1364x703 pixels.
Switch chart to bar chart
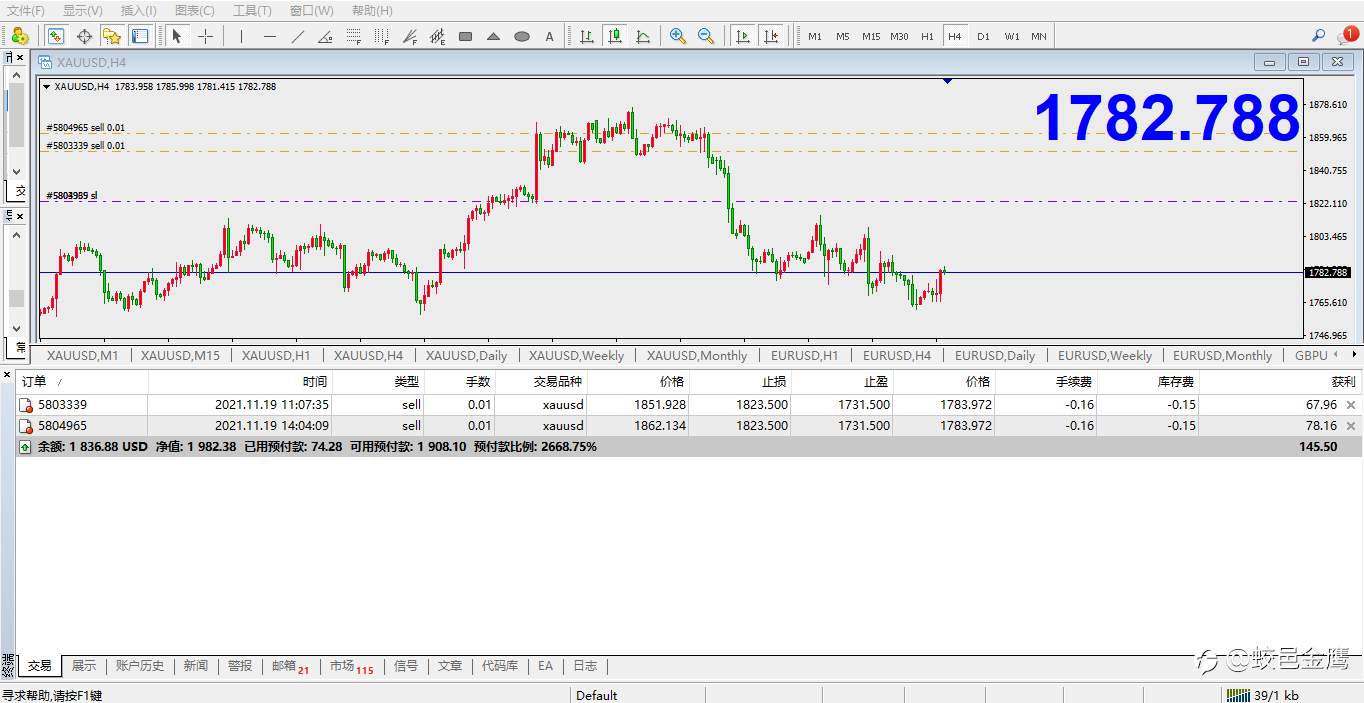587,36
